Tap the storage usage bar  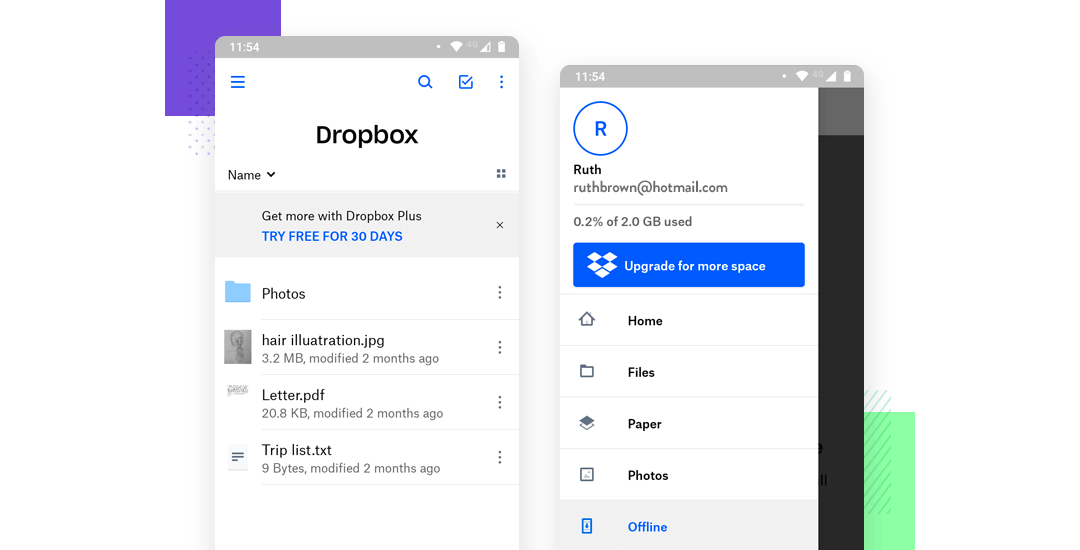coord(689,205)
